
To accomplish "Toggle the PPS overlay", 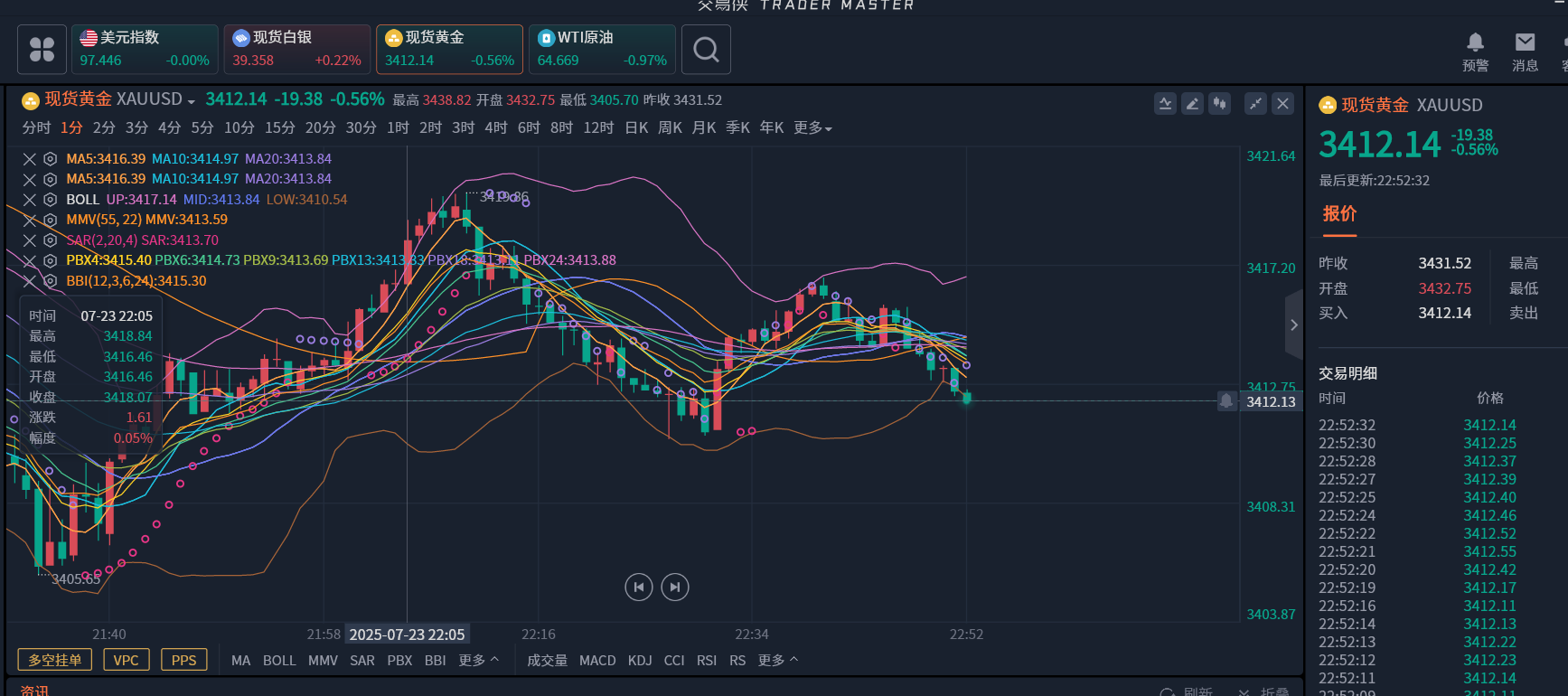I will pos(184,660).
